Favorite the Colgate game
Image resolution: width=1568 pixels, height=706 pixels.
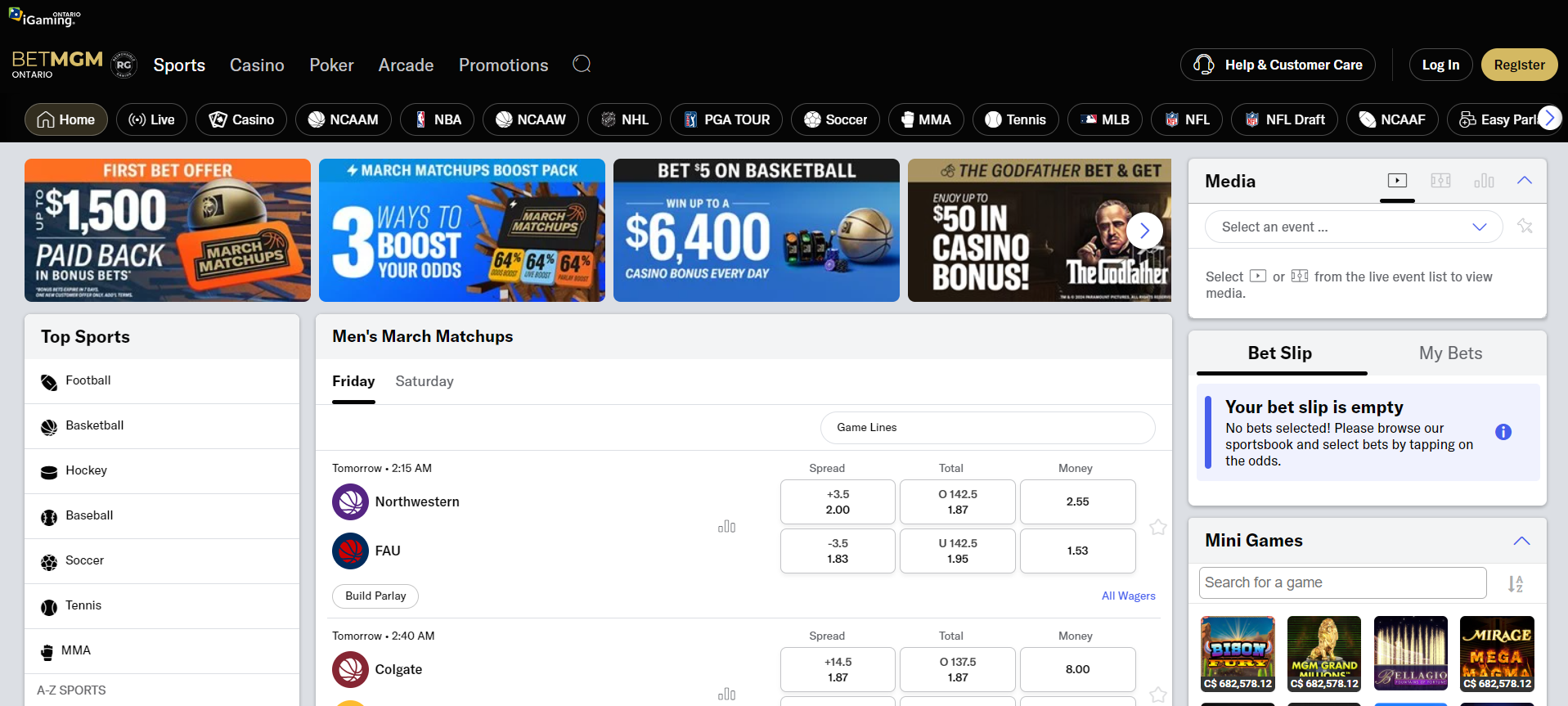click(x=1157, y=695)
